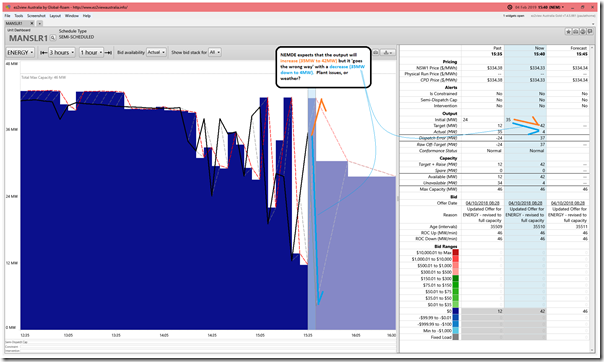Click the $1,000.01 to $10,000 red swatch
This screenshot has width=604, height=362.
pyautogui.click(x=456, y=259)
